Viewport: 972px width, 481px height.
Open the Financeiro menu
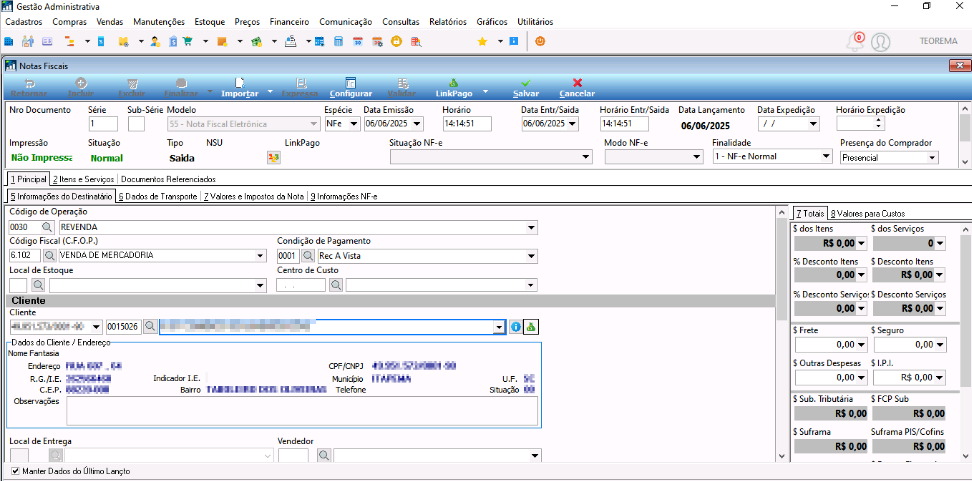coord(289,22)
